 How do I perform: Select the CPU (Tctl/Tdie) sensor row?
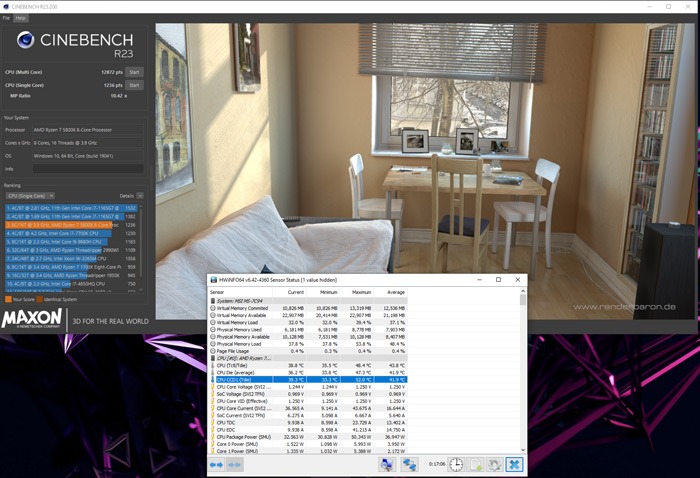[308, 365]
